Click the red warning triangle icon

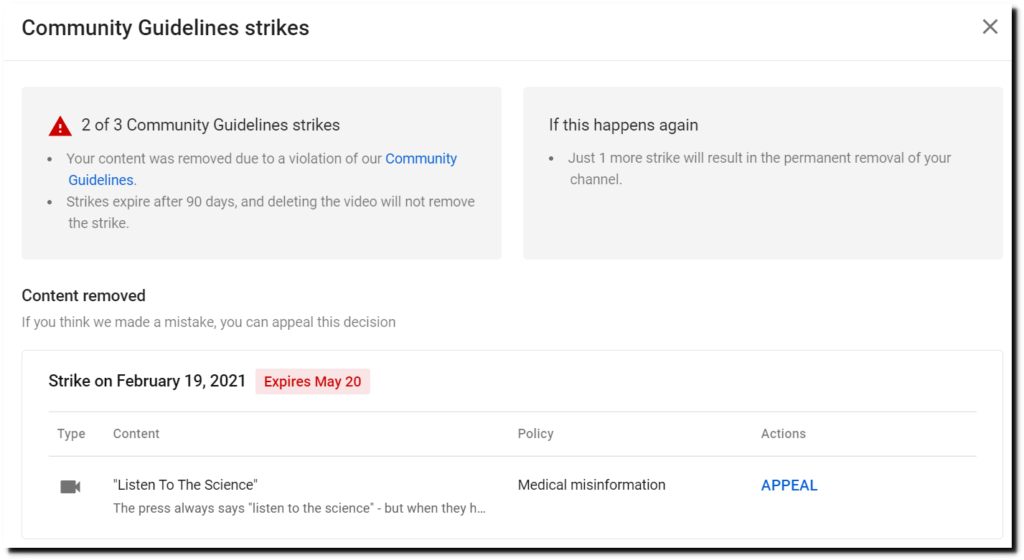coord(60,125)
